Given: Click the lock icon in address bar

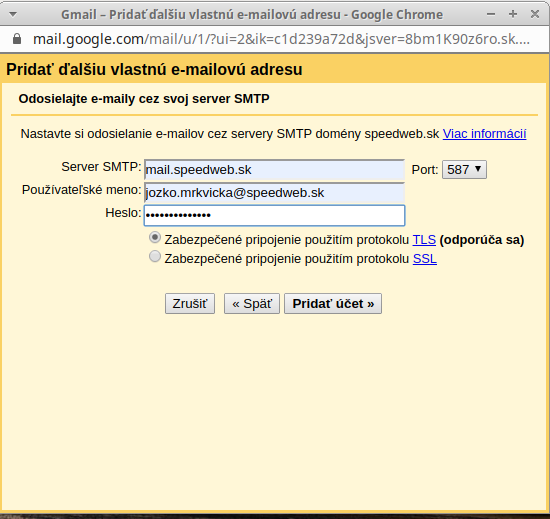Looking at the screenshot, I should tap(17, 39).
